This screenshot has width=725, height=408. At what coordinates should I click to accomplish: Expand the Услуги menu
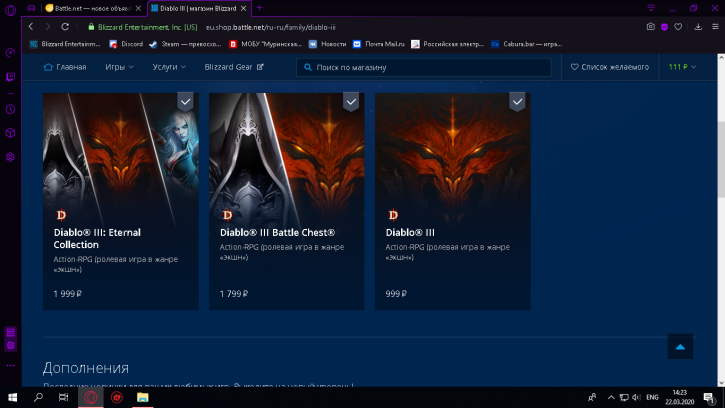169,67
